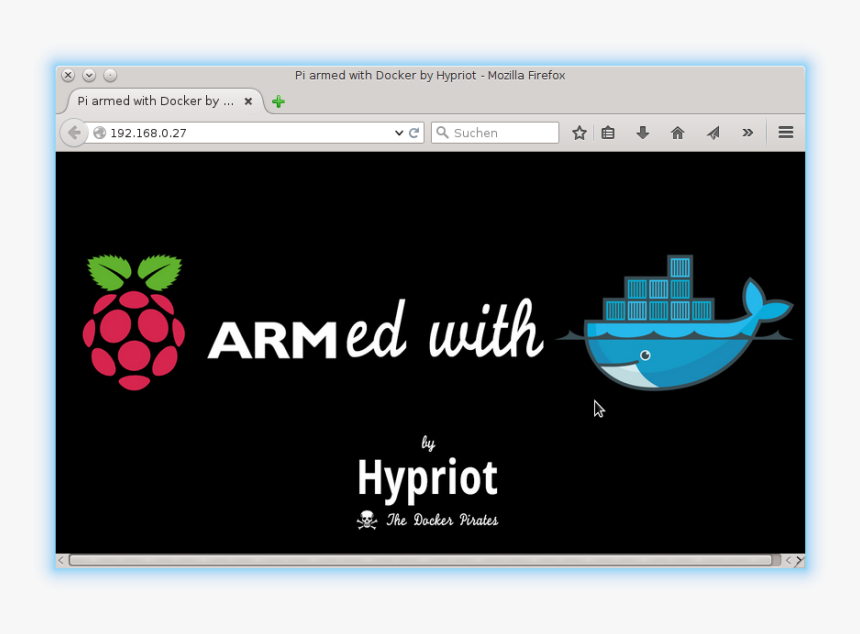Show more tools with double chevron
The height and width of the screenshot is (634, 860).
click(747, 132)
